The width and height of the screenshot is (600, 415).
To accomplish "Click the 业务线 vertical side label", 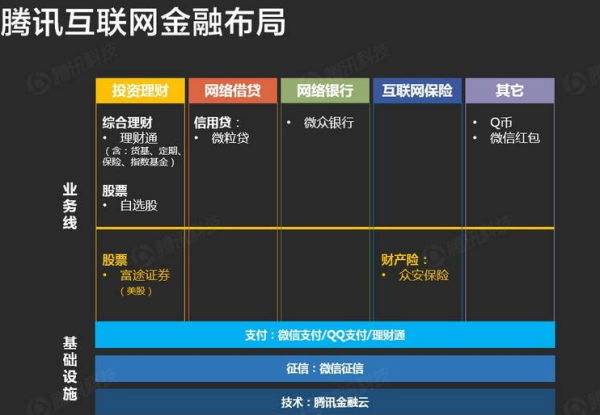I will pos(69,206).
